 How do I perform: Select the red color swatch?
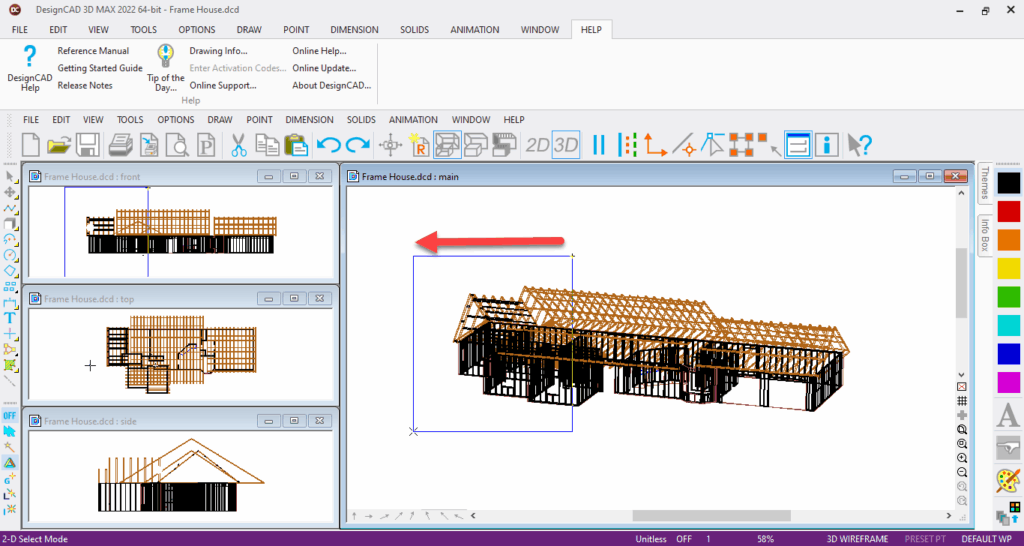(1008, 212)
